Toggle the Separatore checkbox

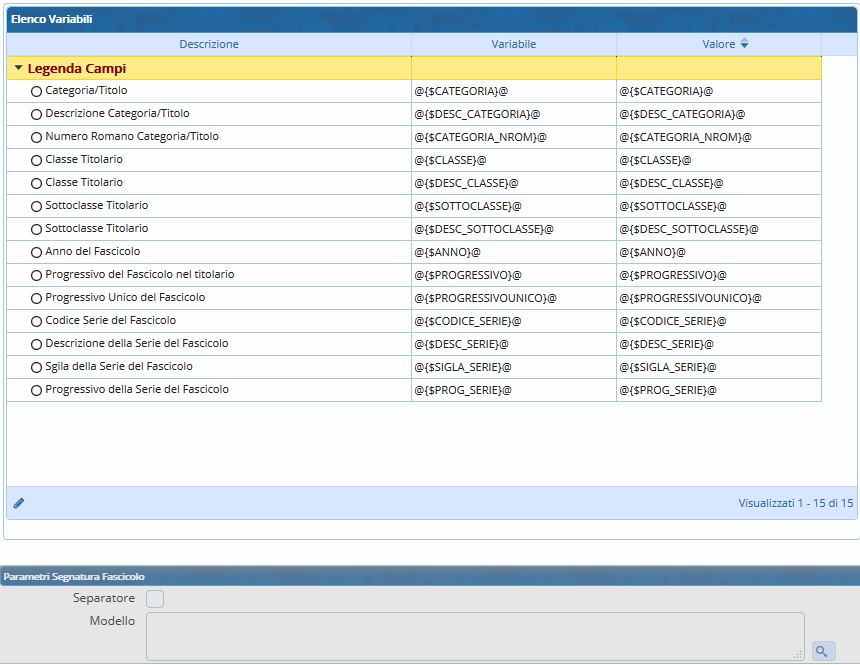point(155,599)
